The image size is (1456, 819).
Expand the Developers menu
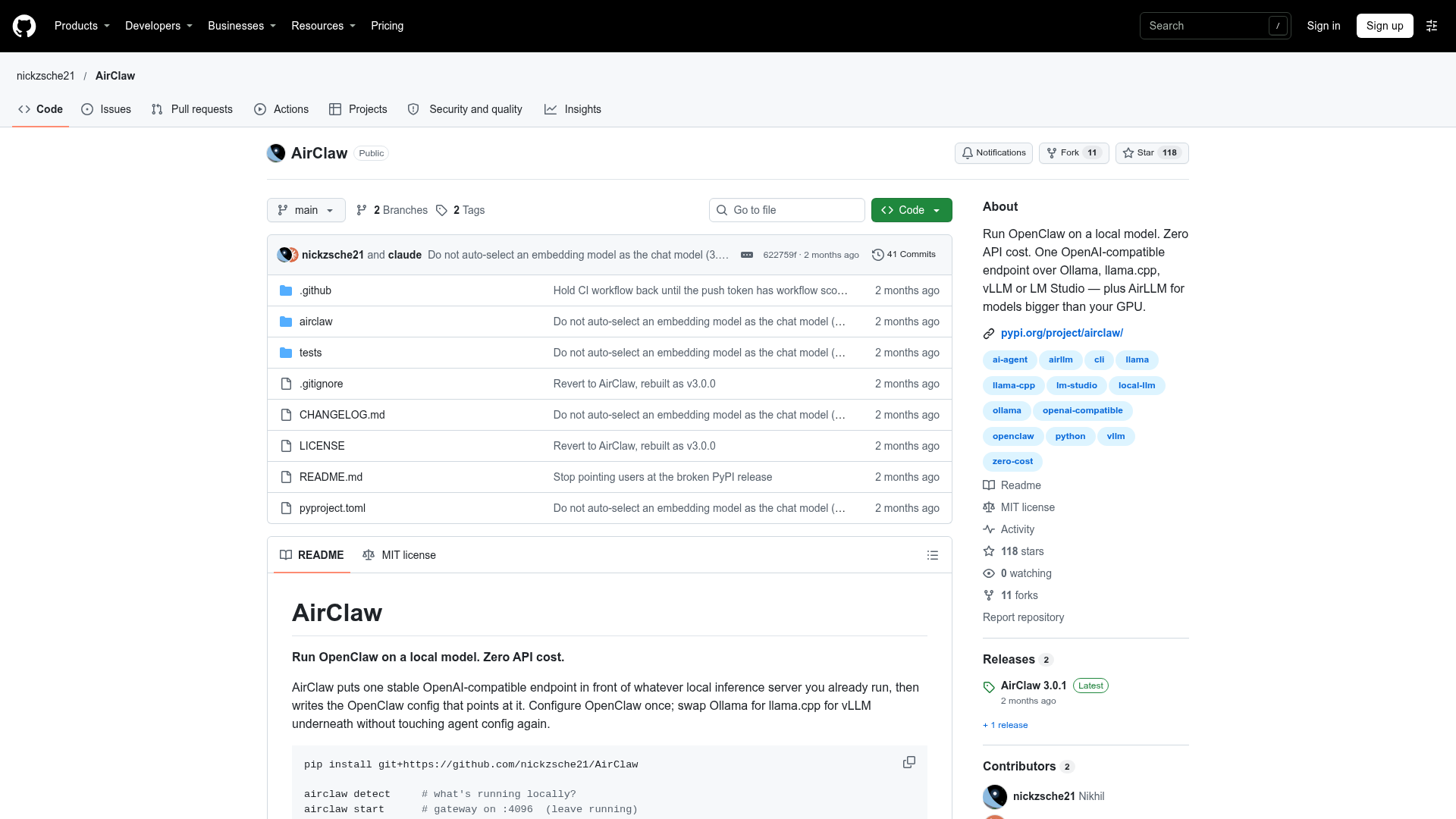point(158,26)
